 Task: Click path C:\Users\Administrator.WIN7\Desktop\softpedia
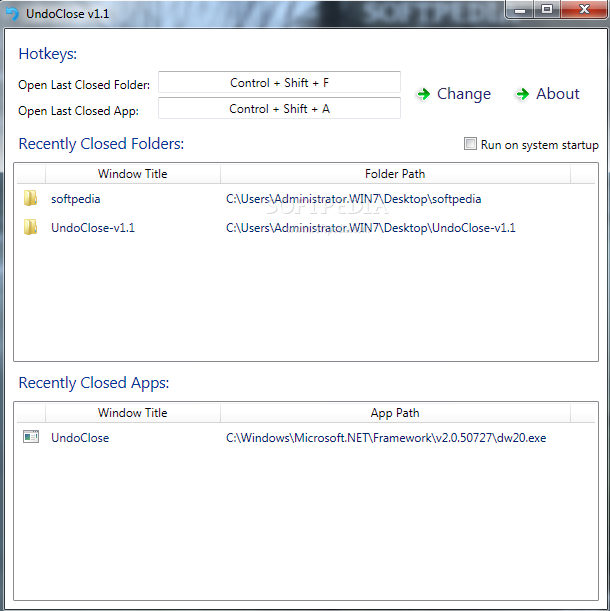coord(353,199)
